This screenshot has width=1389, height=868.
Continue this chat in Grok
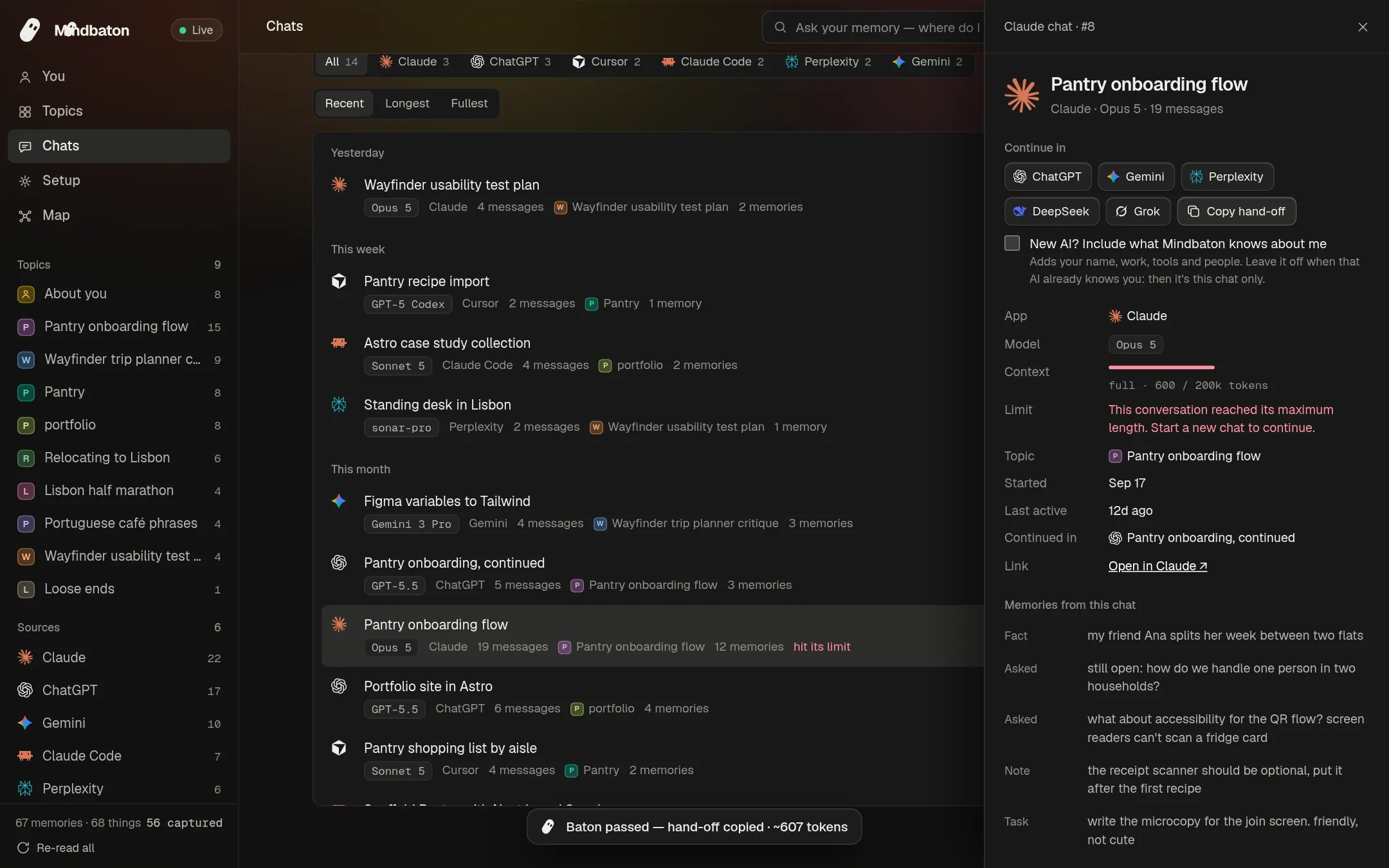tap(1138, 211)
